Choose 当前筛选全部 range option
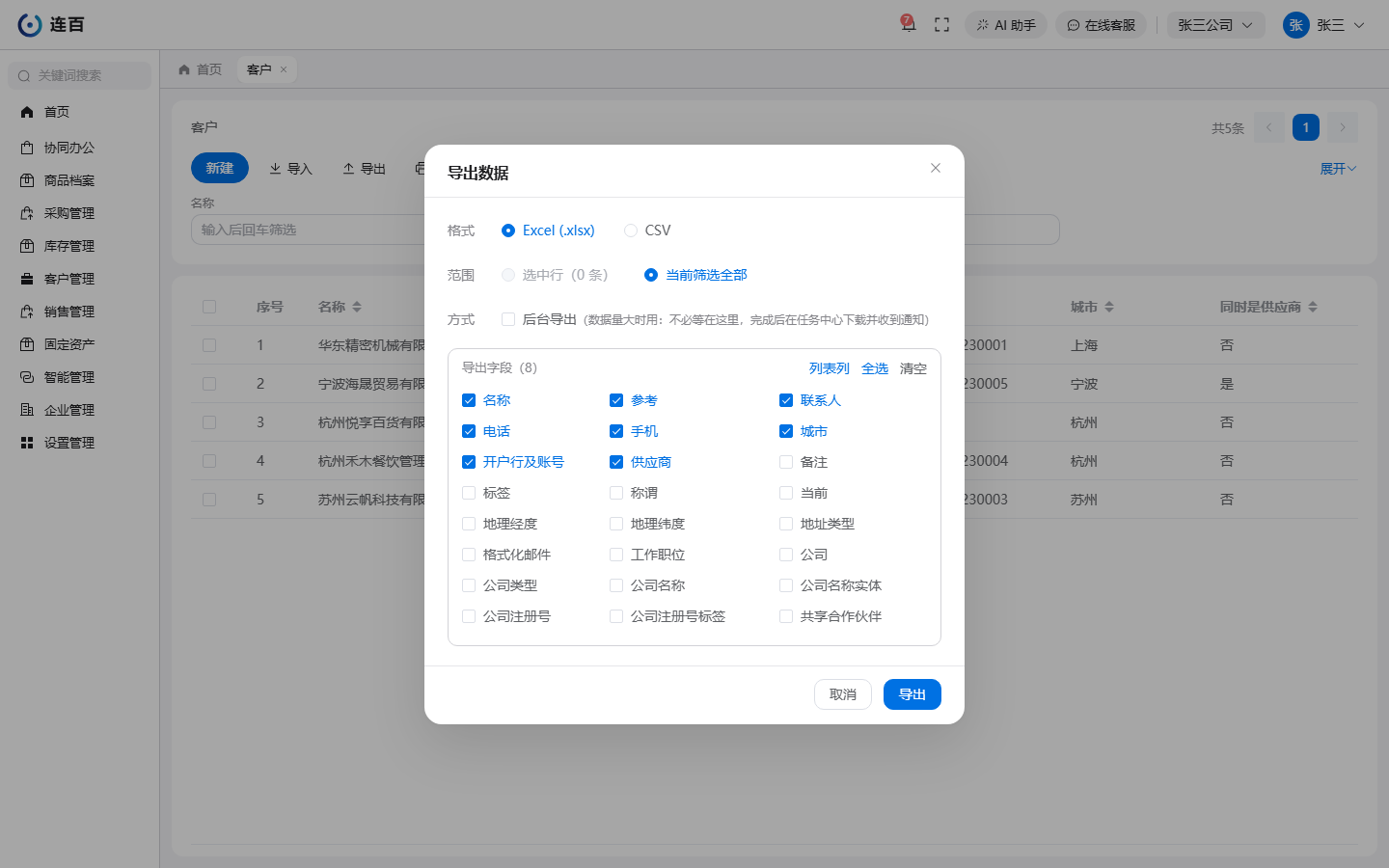The height and width of the screenshot is (868, 1389). pos(695,275)
